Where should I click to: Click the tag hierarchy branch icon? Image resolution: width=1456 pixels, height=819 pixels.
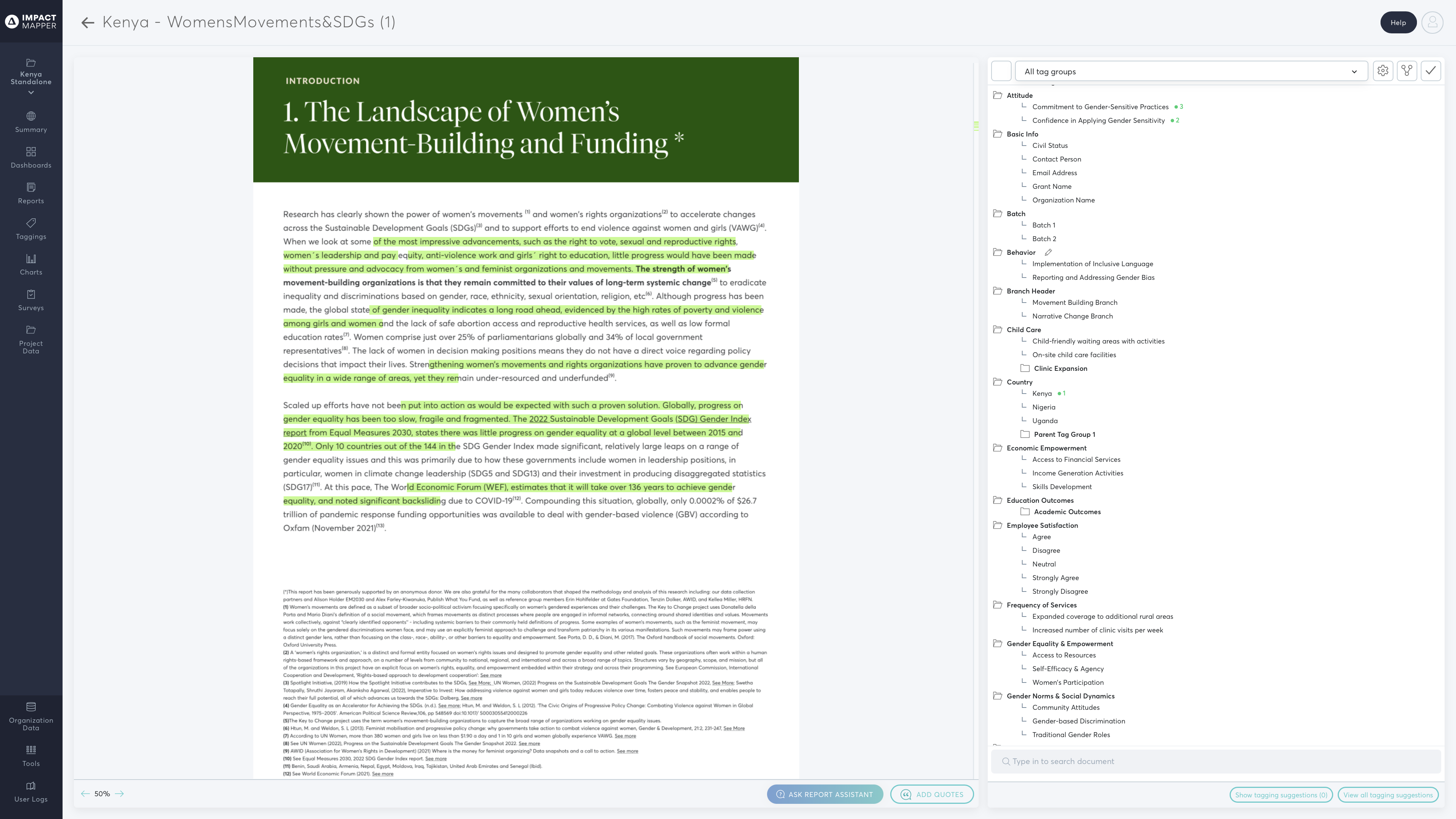coord(1407,71)
